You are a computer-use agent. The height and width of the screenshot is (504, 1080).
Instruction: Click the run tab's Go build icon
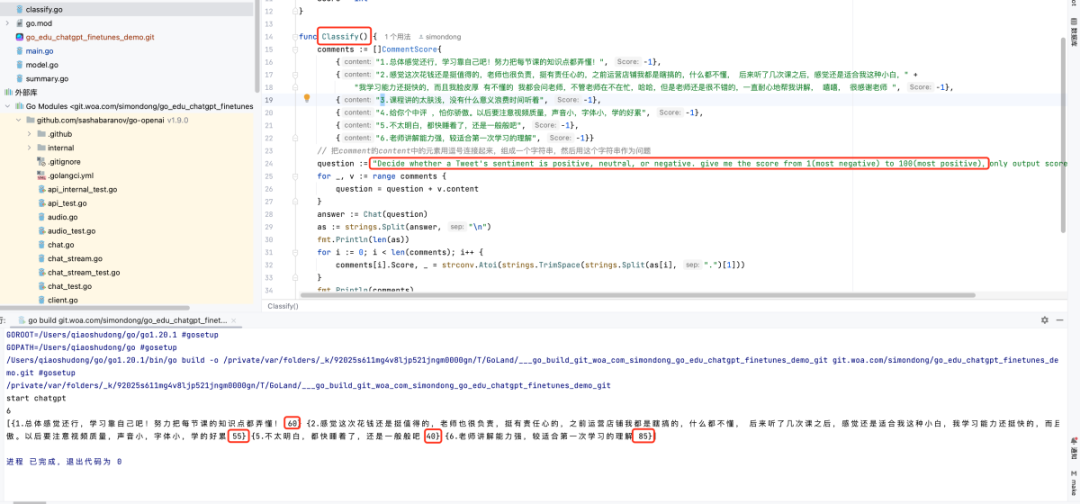coord(21,320)
